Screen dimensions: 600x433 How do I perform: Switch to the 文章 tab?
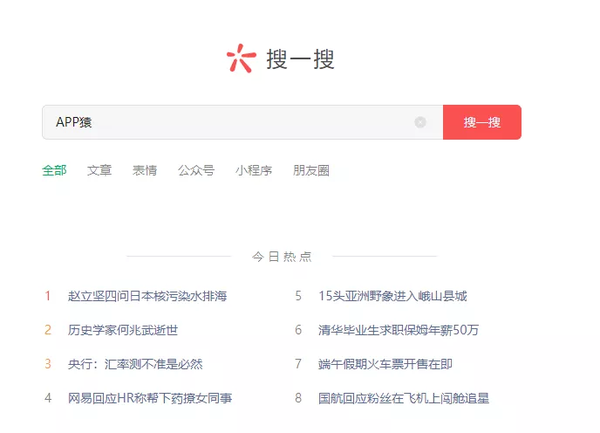[x=99, y=170]
